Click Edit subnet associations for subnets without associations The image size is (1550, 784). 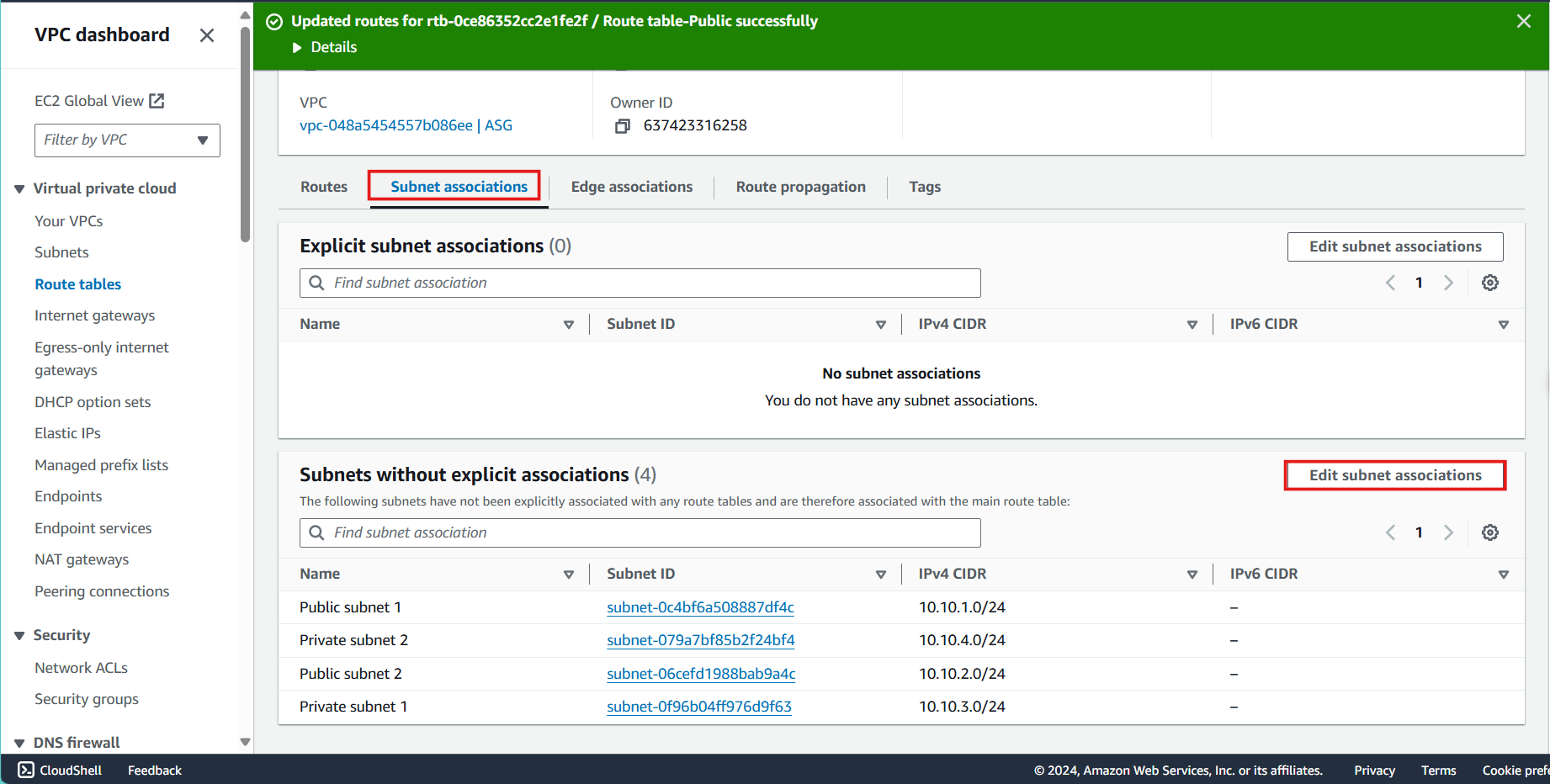[x=1394, y=474]
